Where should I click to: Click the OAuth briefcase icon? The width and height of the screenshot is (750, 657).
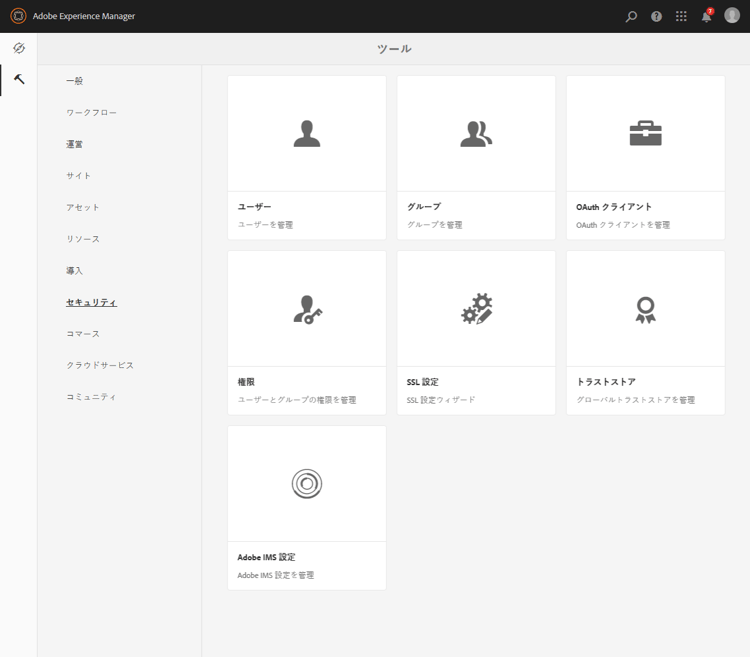(x=645, y=133)
